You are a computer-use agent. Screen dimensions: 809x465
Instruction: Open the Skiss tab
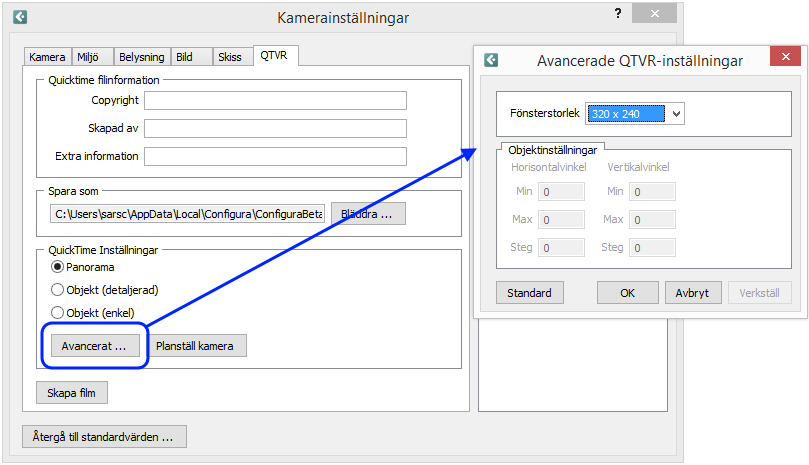[230, 57]
